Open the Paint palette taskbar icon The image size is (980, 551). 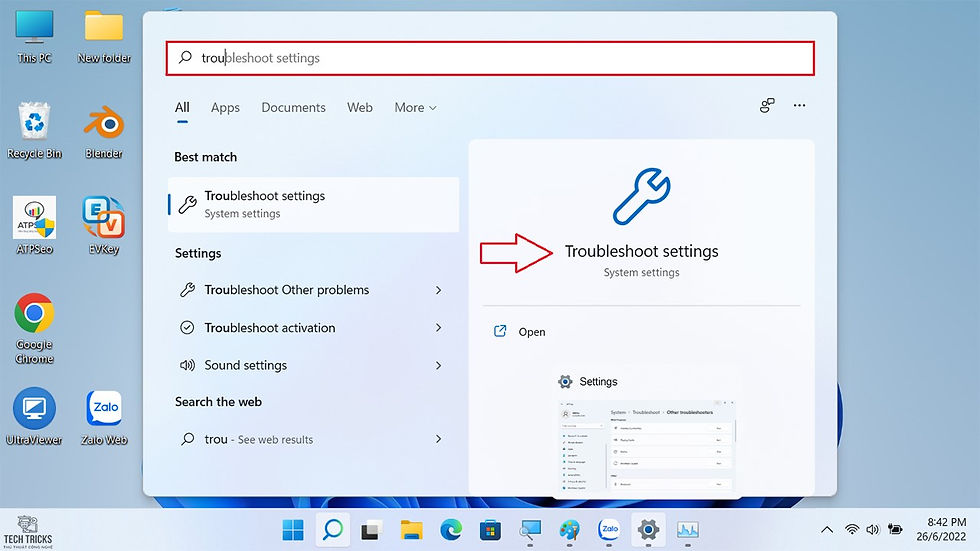(x=569, y=530)
